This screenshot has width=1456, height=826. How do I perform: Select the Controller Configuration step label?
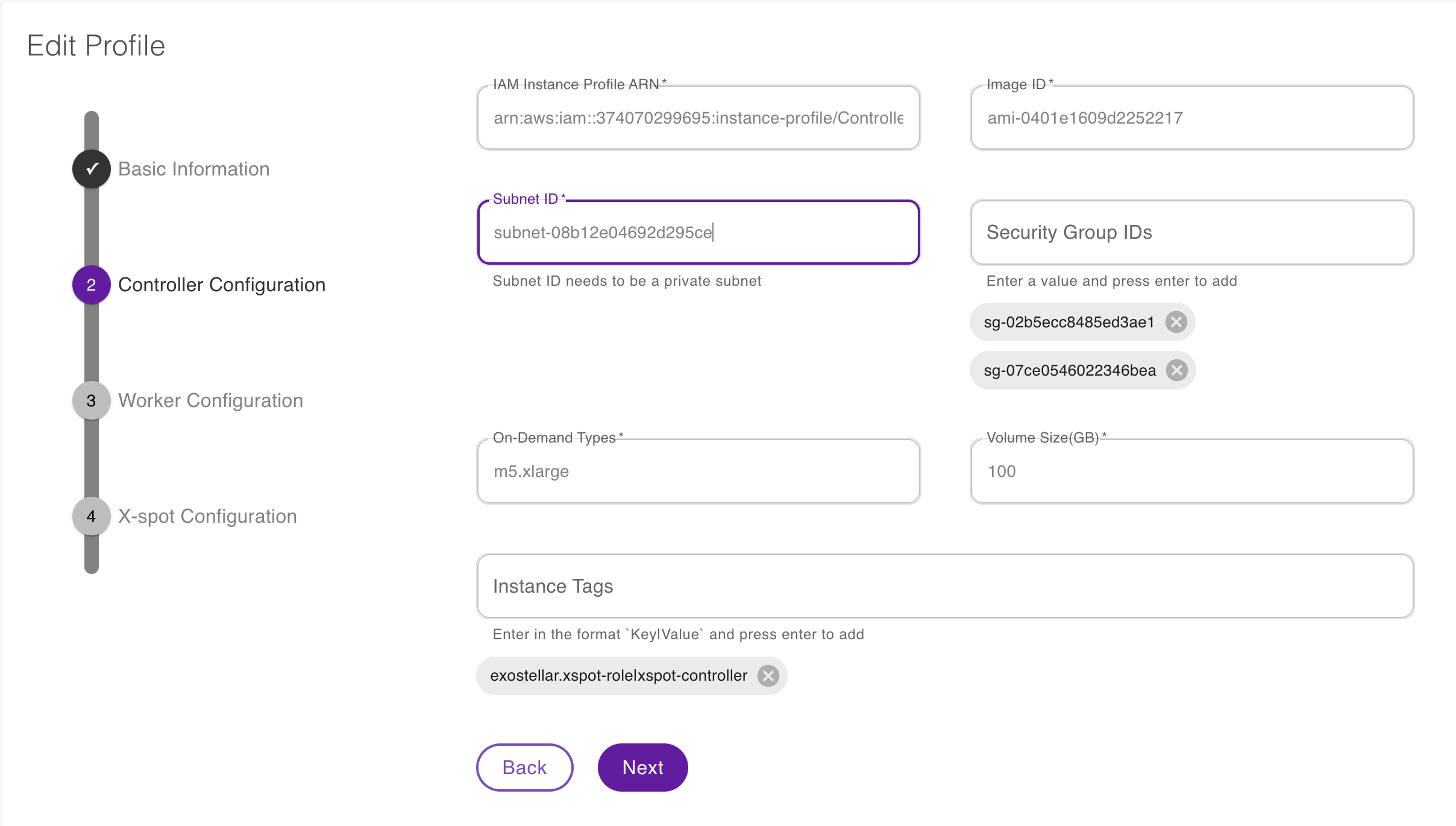(221, 285)
